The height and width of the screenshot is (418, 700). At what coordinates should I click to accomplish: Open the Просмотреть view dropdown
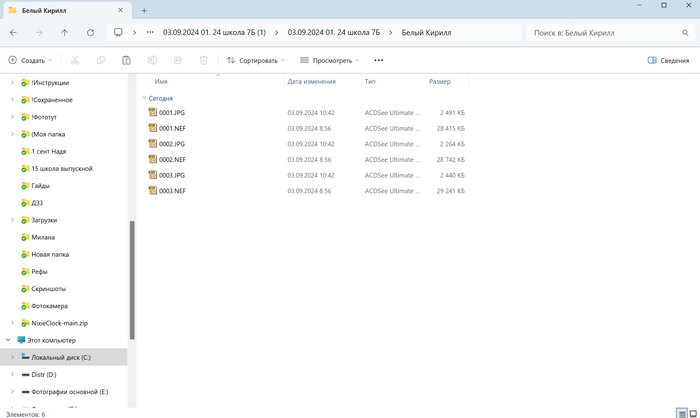click(330, 60)
